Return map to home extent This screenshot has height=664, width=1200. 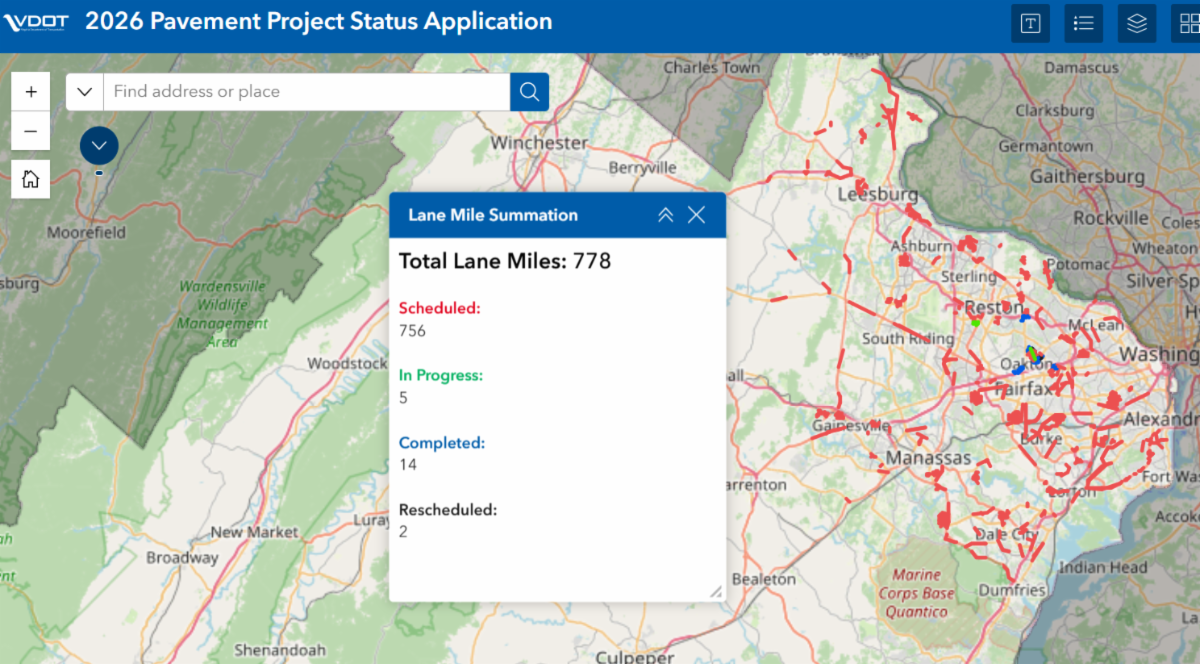point(31,179)
